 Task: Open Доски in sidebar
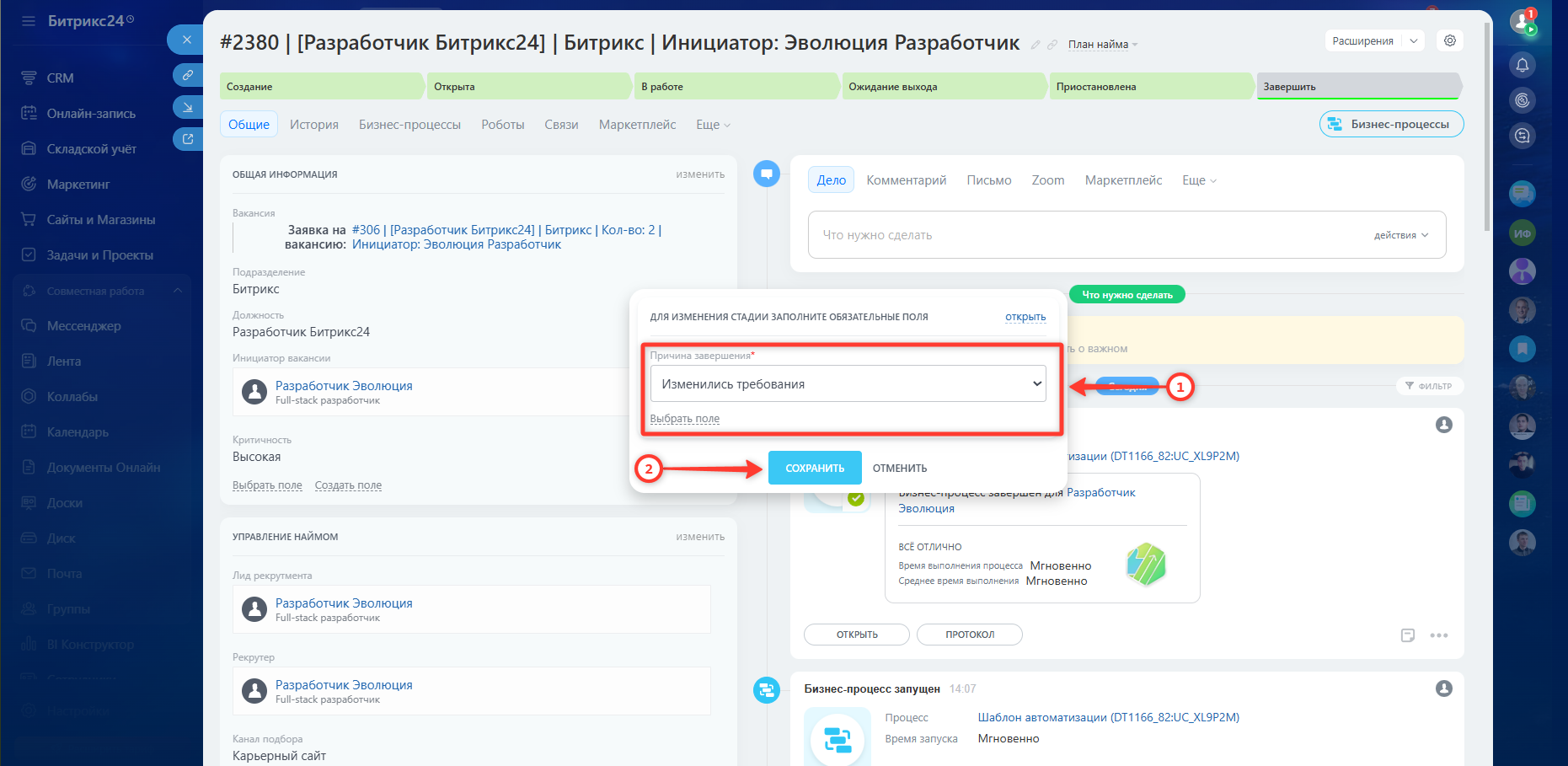point(65,502)
